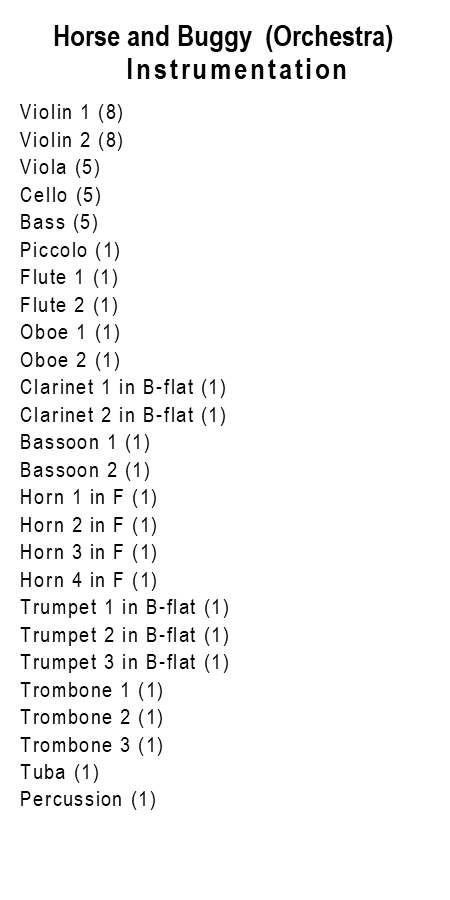Click the Horse and Buggy (Orchestra) title
Viewport: 450px width, 900px height.
pyautogui.click(x=223, y=38)
